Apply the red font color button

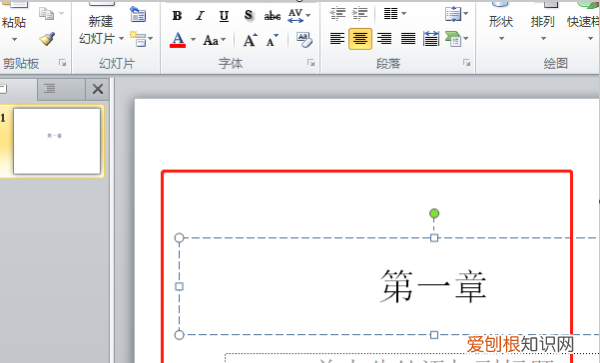pyautogui.click(x=178, y=39)
